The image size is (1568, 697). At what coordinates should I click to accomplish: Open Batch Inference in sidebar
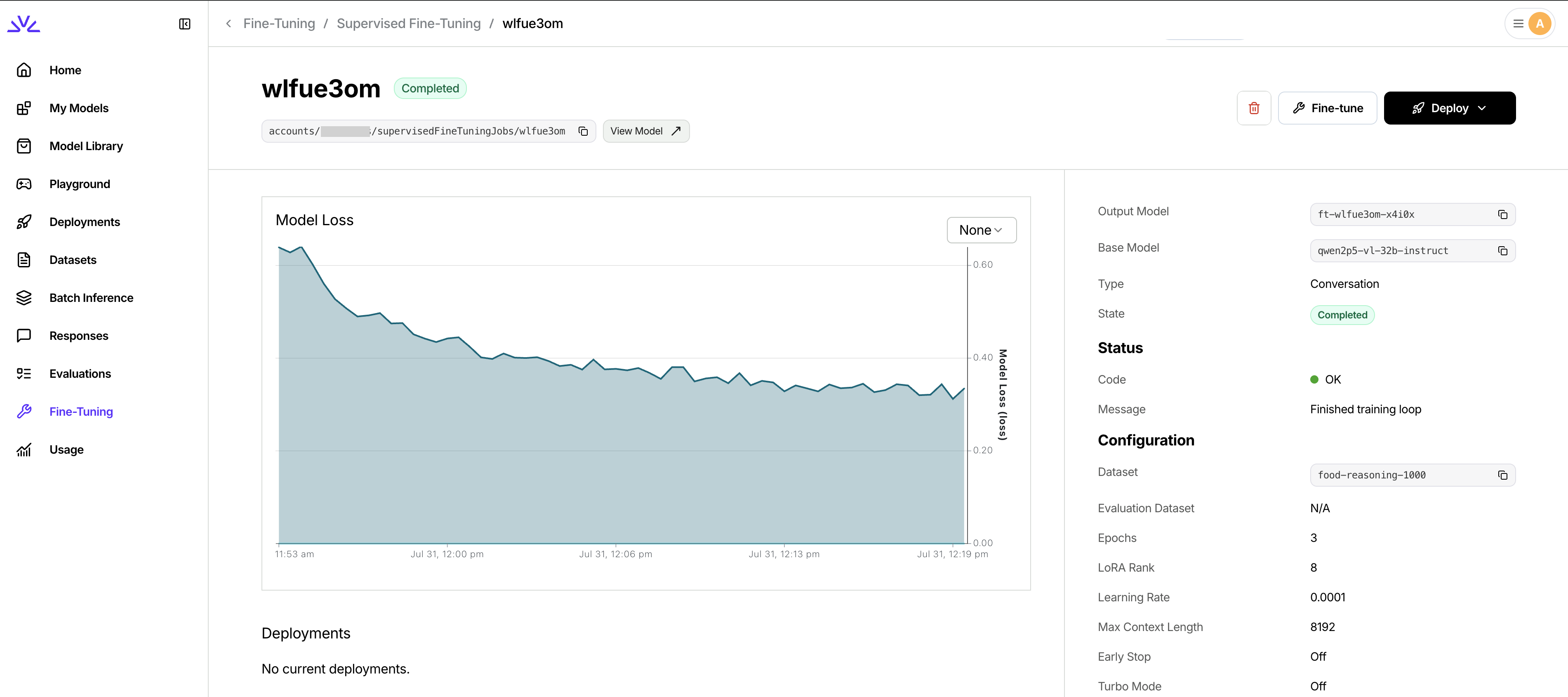(x=91, y=298)
